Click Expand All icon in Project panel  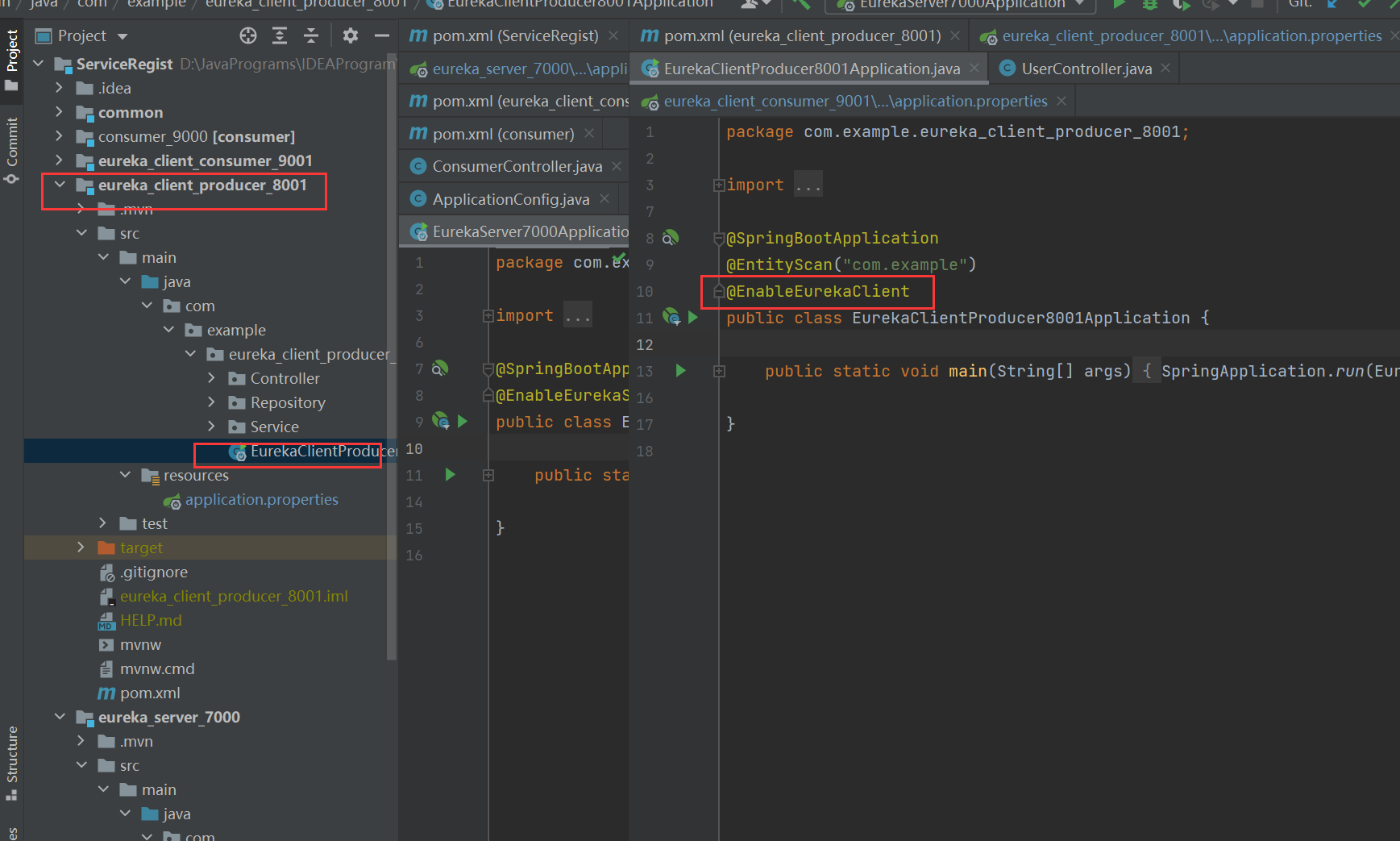[x=280, y=35]
